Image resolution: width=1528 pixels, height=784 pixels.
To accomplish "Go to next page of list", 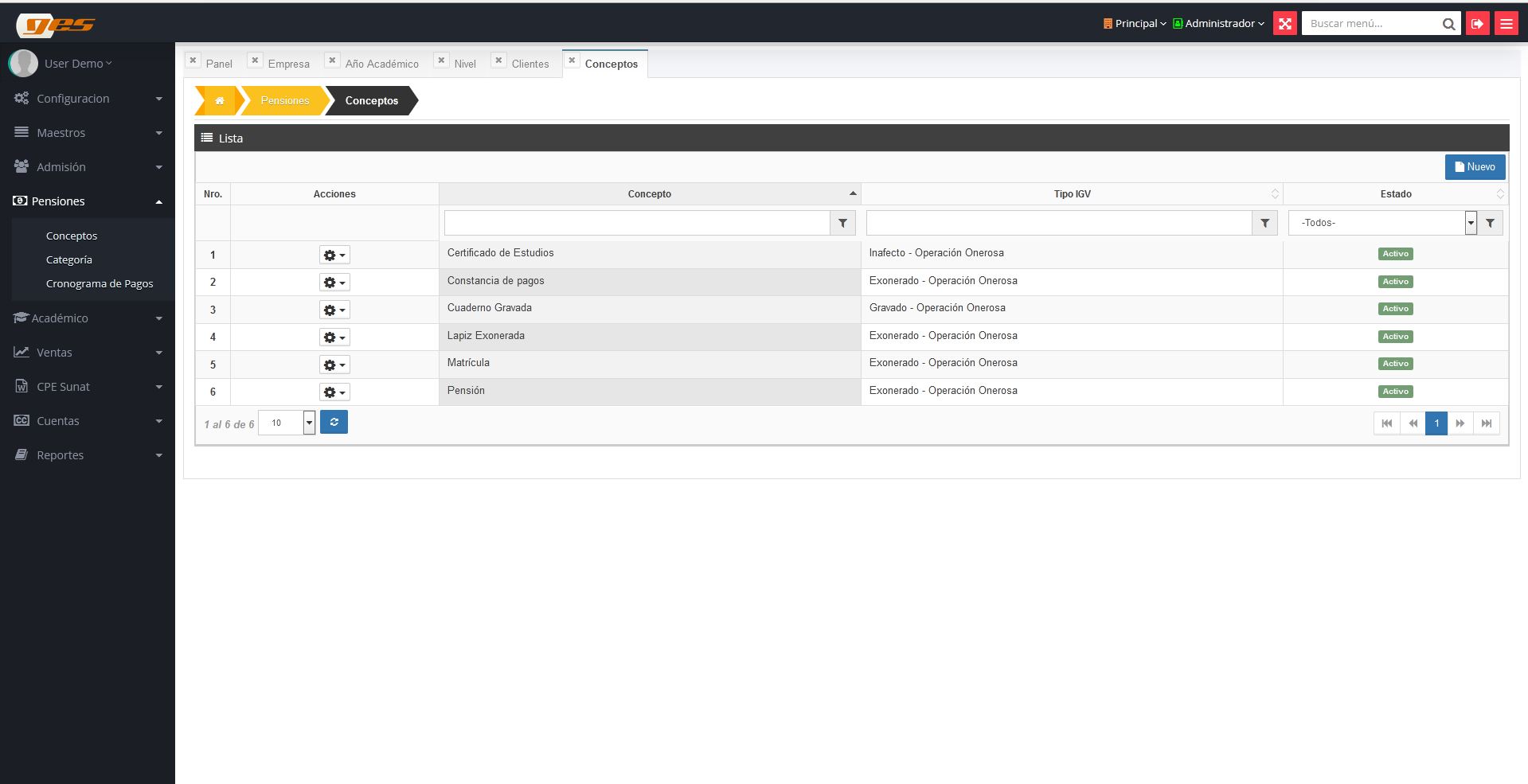I will [x=1460, y=423].
